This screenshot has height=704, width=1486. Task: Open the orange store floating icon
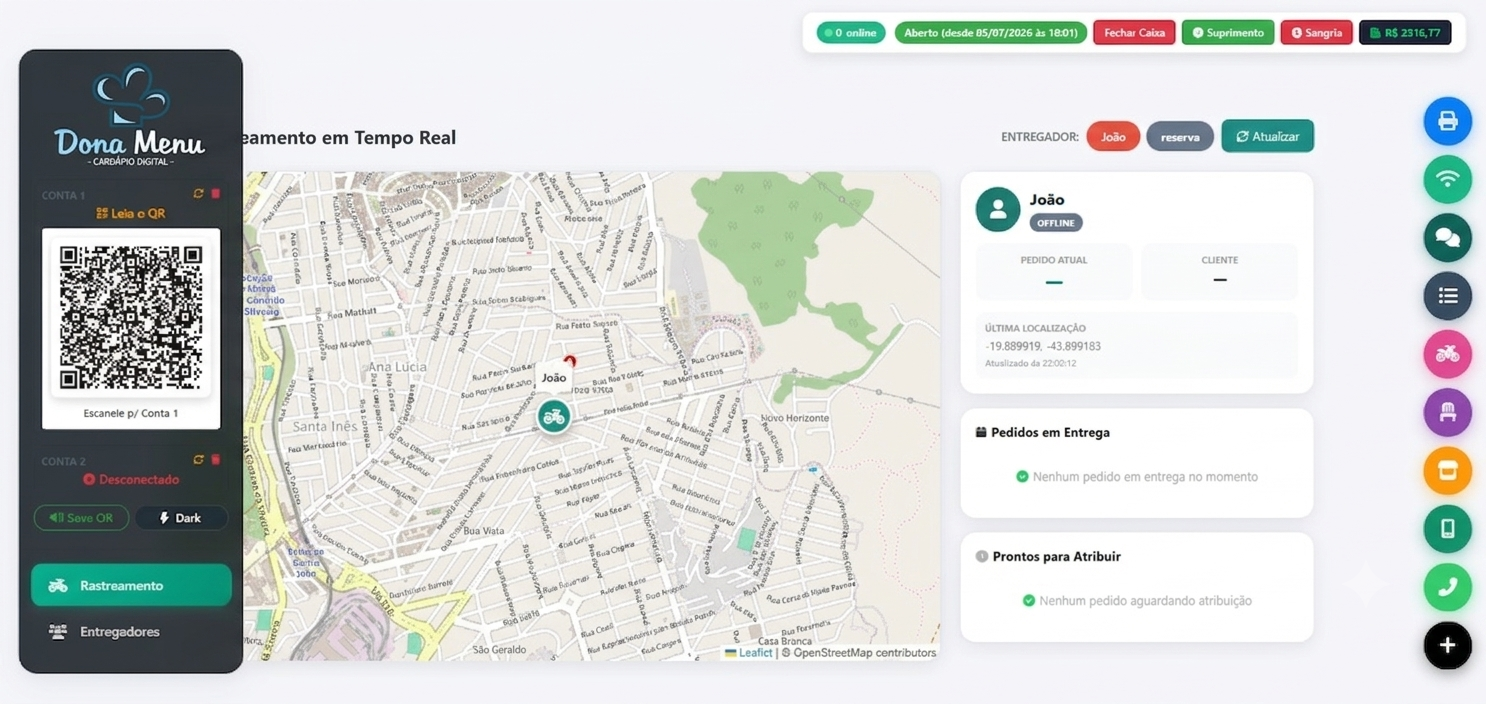(x=1447, y=471)
